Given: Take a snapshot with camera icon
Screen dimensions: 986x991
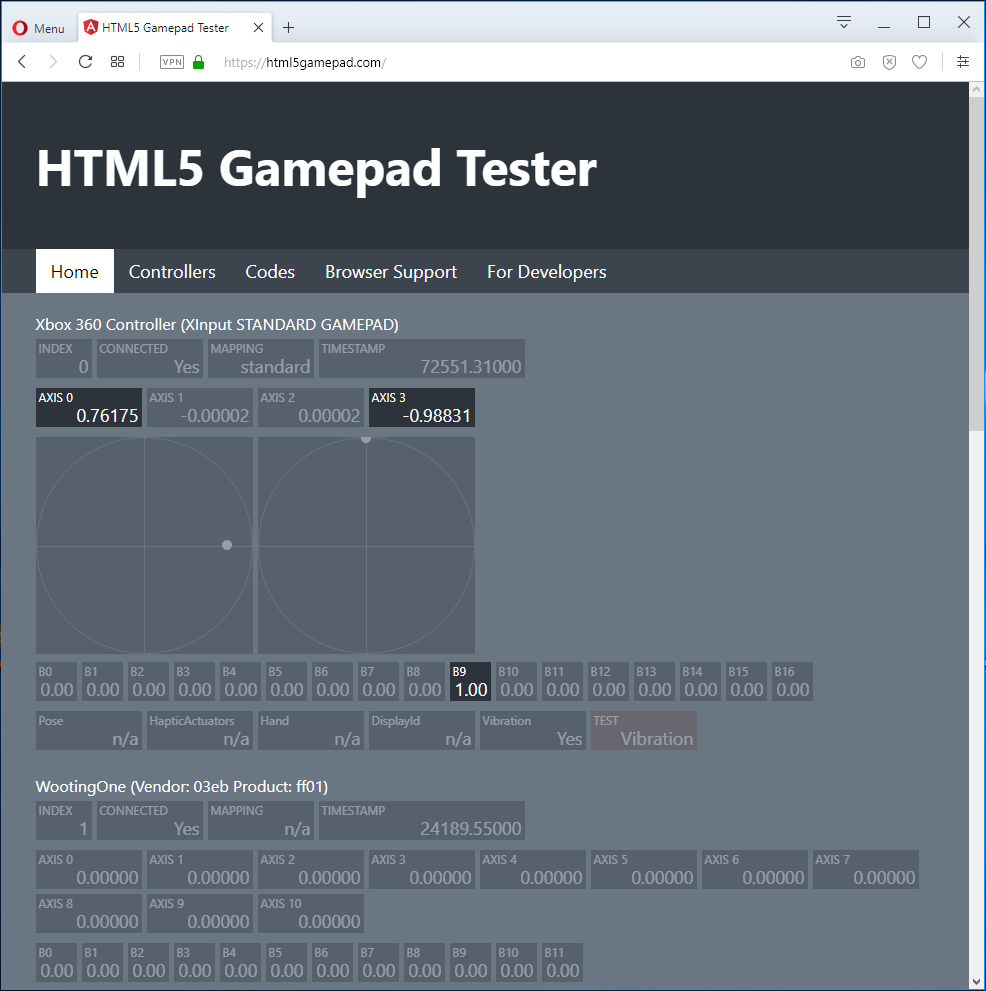Looking at the screenshot, I should (x=858, y=62).
